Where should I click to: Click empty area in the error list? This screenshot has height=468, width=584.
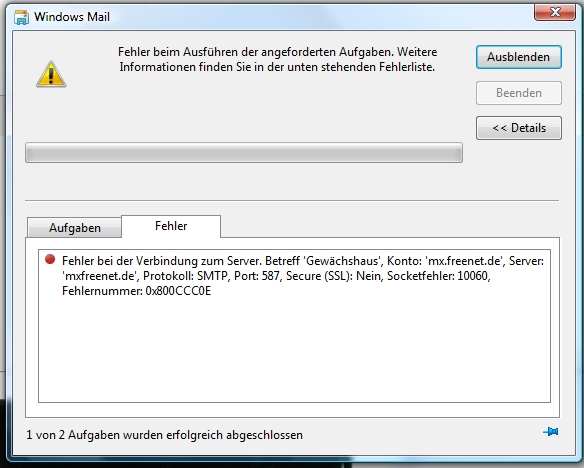pyautogui.click(x=294, y=350)
